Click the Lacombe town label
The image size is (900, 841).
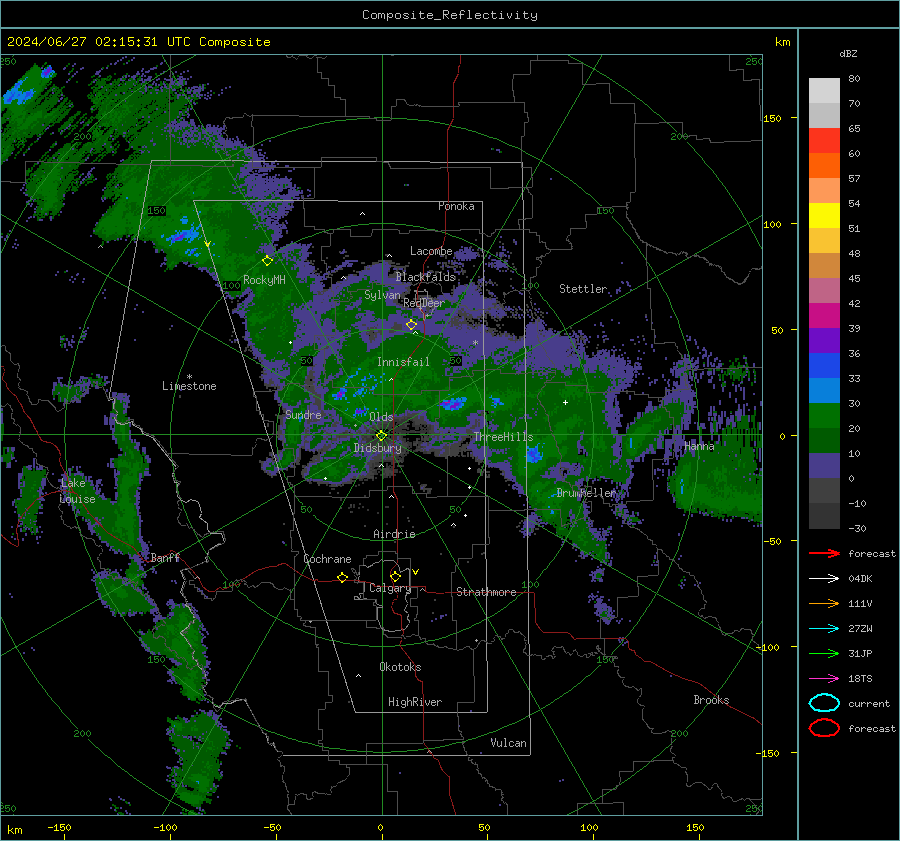point(431,251)
